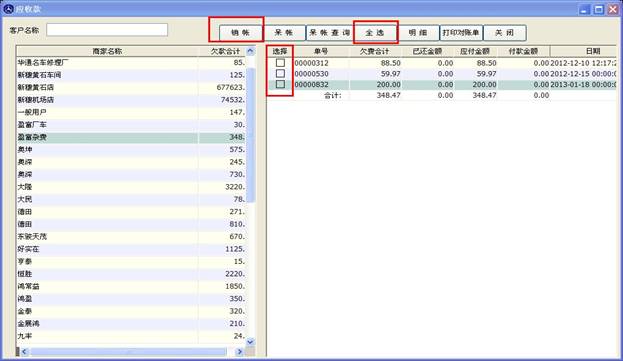
Task: Click the merchant list scroll up arrow
Action: [x=250, y=51]
